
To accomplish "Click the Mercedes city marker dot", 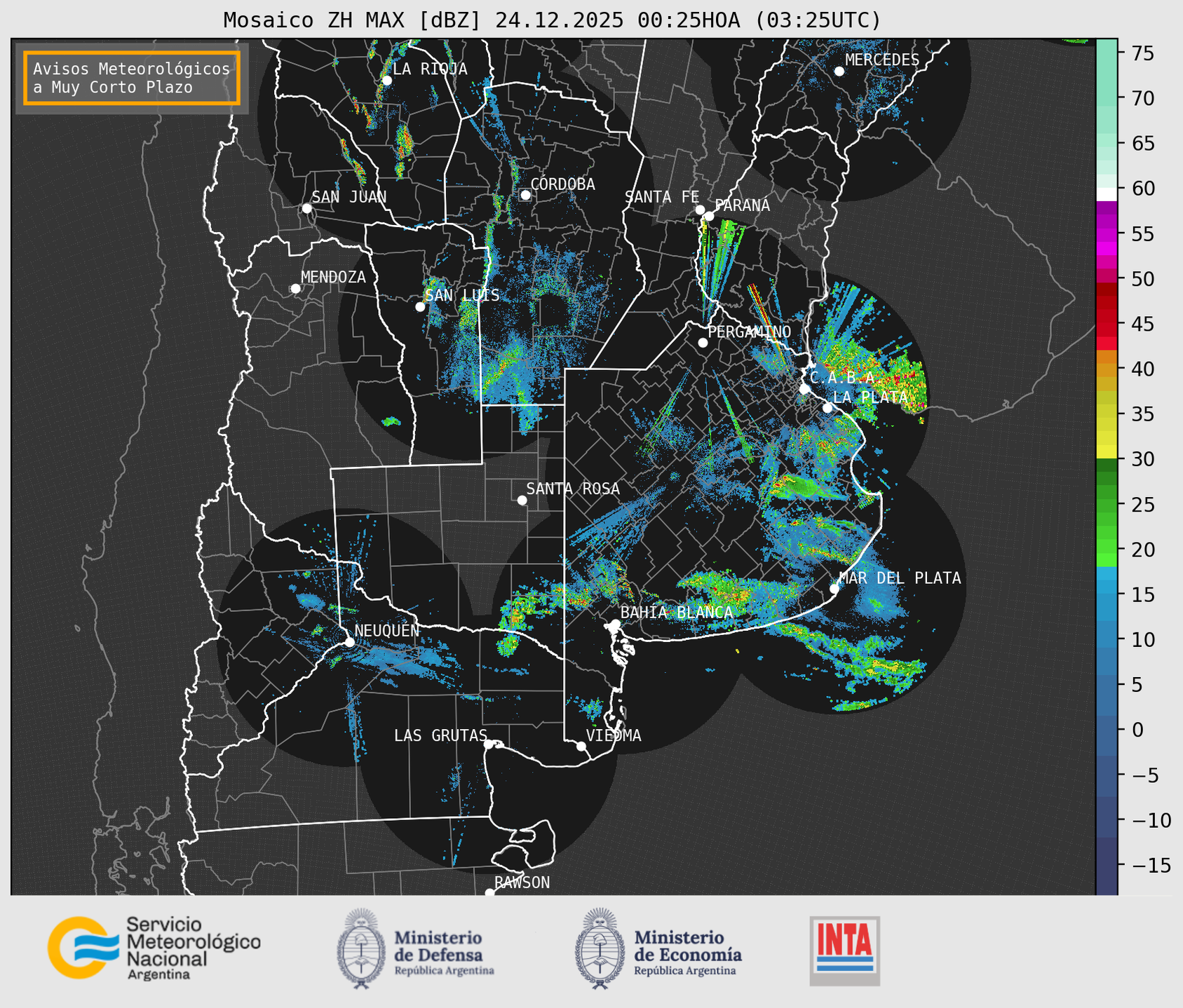I will point(839,71).
